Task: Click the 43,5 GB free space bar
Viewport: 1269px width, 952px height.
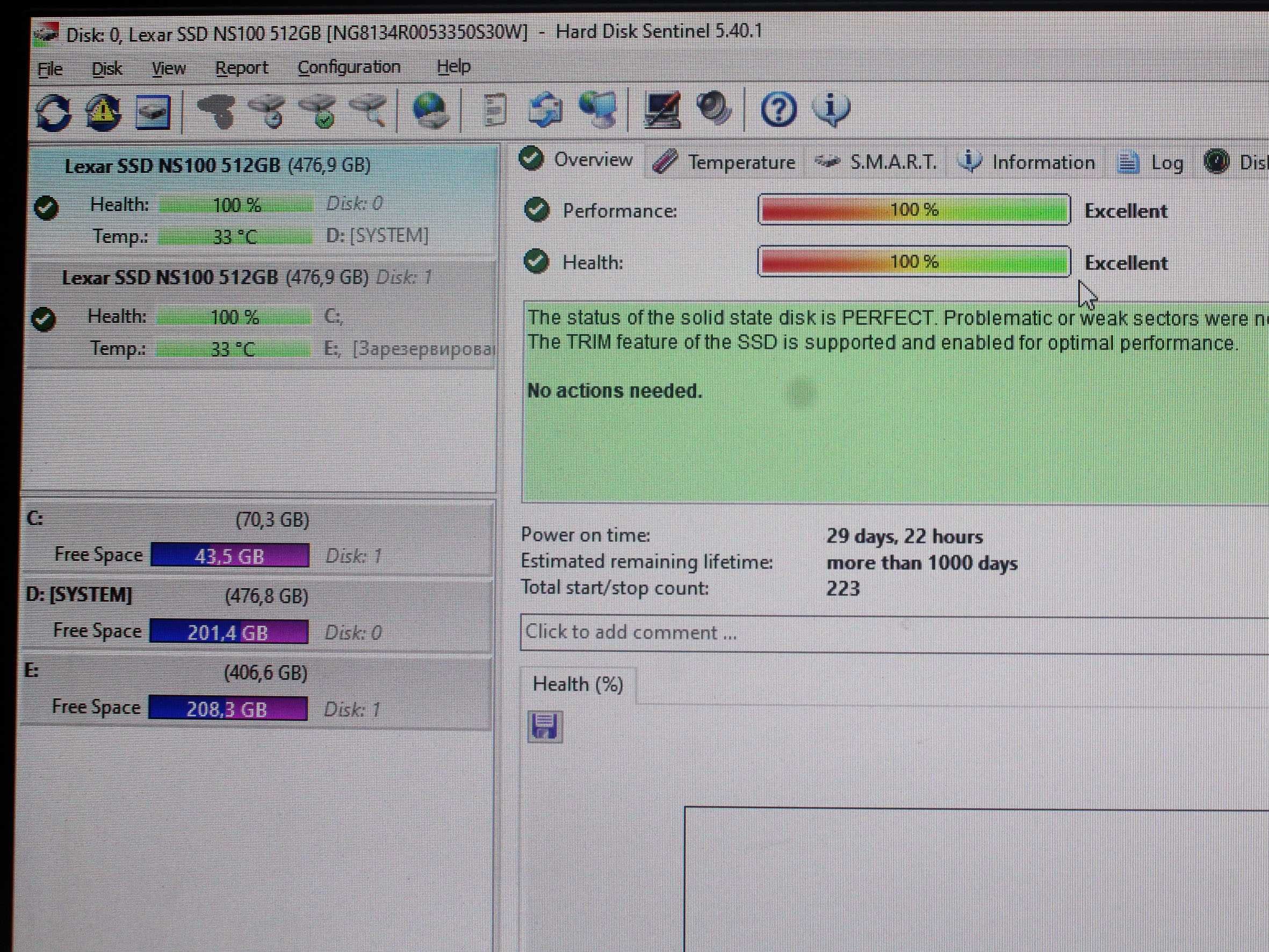Action: (x=229, y=556)
